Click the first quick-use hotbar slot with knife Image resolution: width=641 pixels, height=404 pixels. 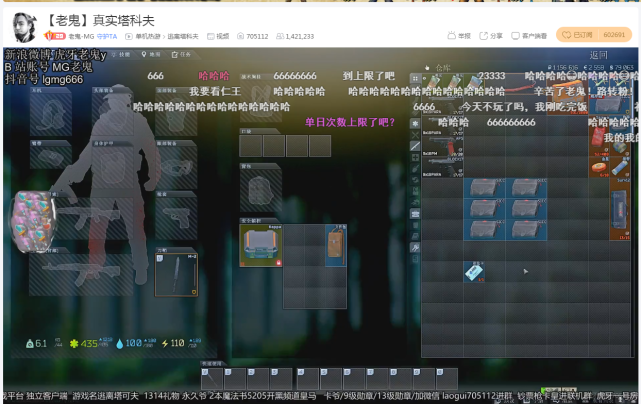tap(212, 379)
